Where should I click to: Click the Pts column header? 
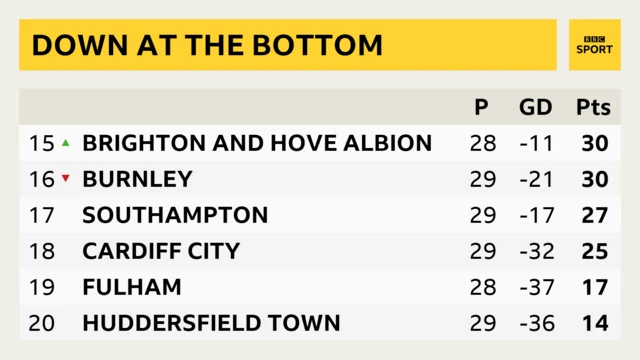pyautogui.click(x=593, y=107)
